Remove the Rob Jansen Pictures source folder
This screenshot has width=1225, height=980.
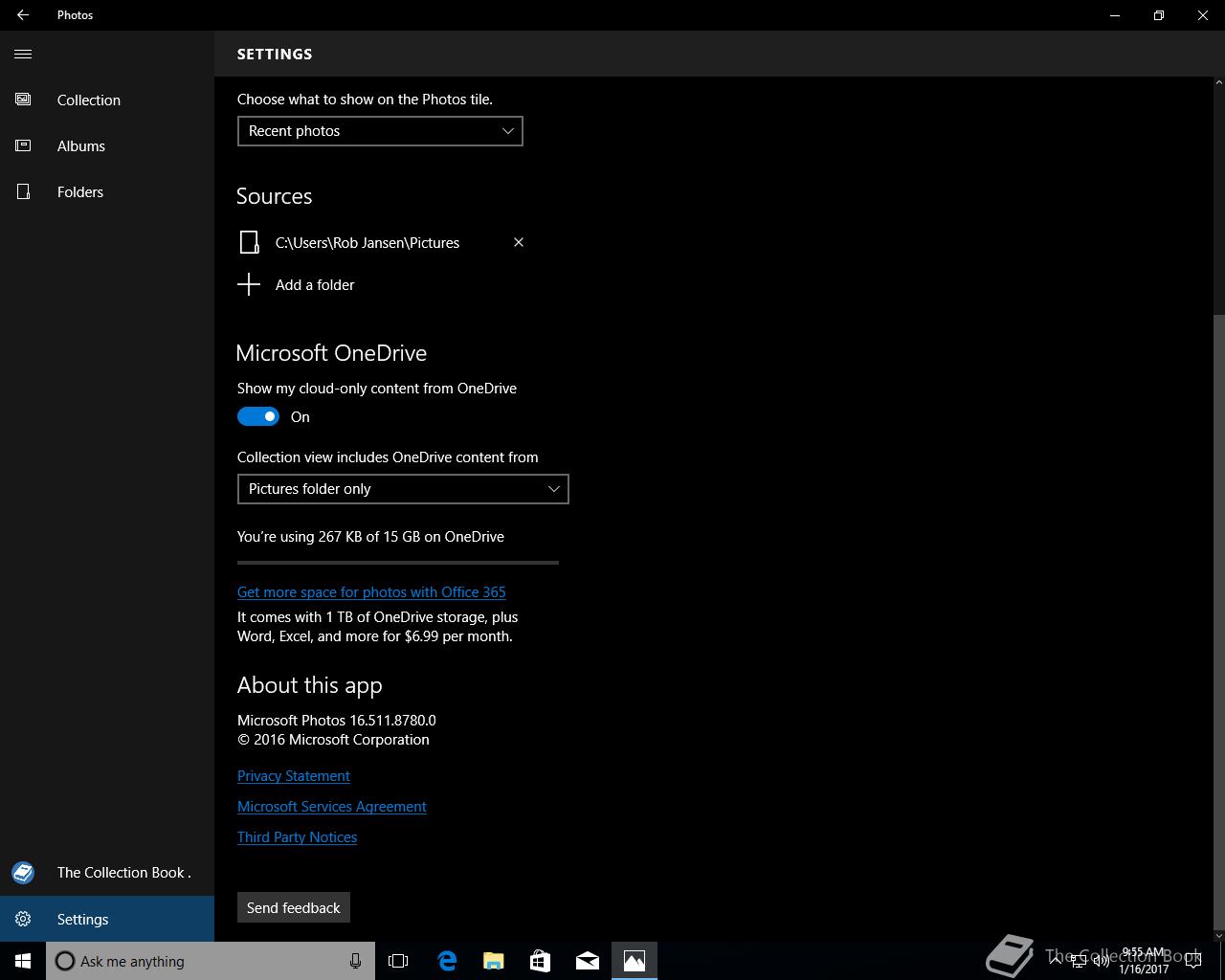point(519,242)
